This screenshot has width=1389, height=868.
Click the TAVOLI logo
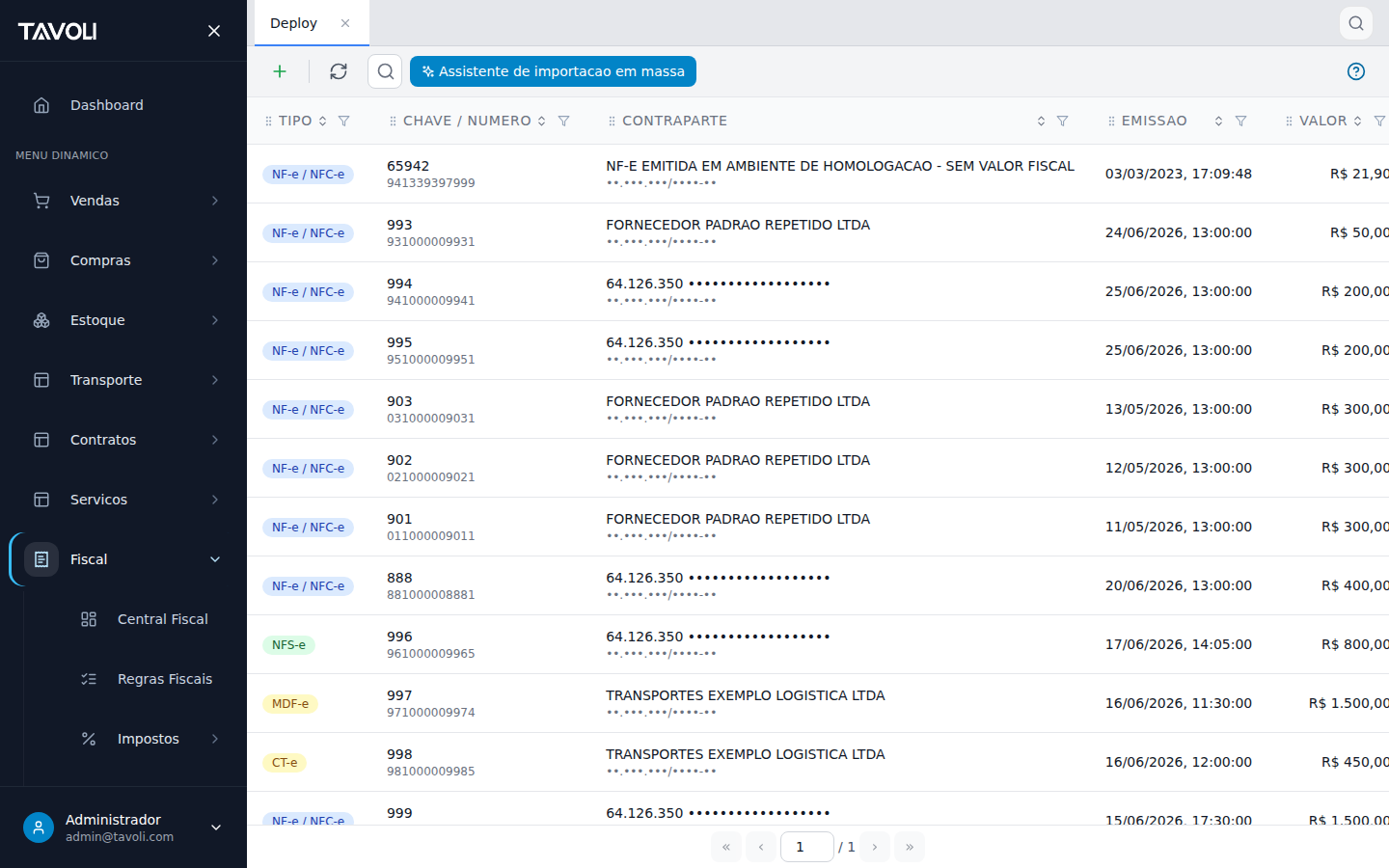pos(57,31)
